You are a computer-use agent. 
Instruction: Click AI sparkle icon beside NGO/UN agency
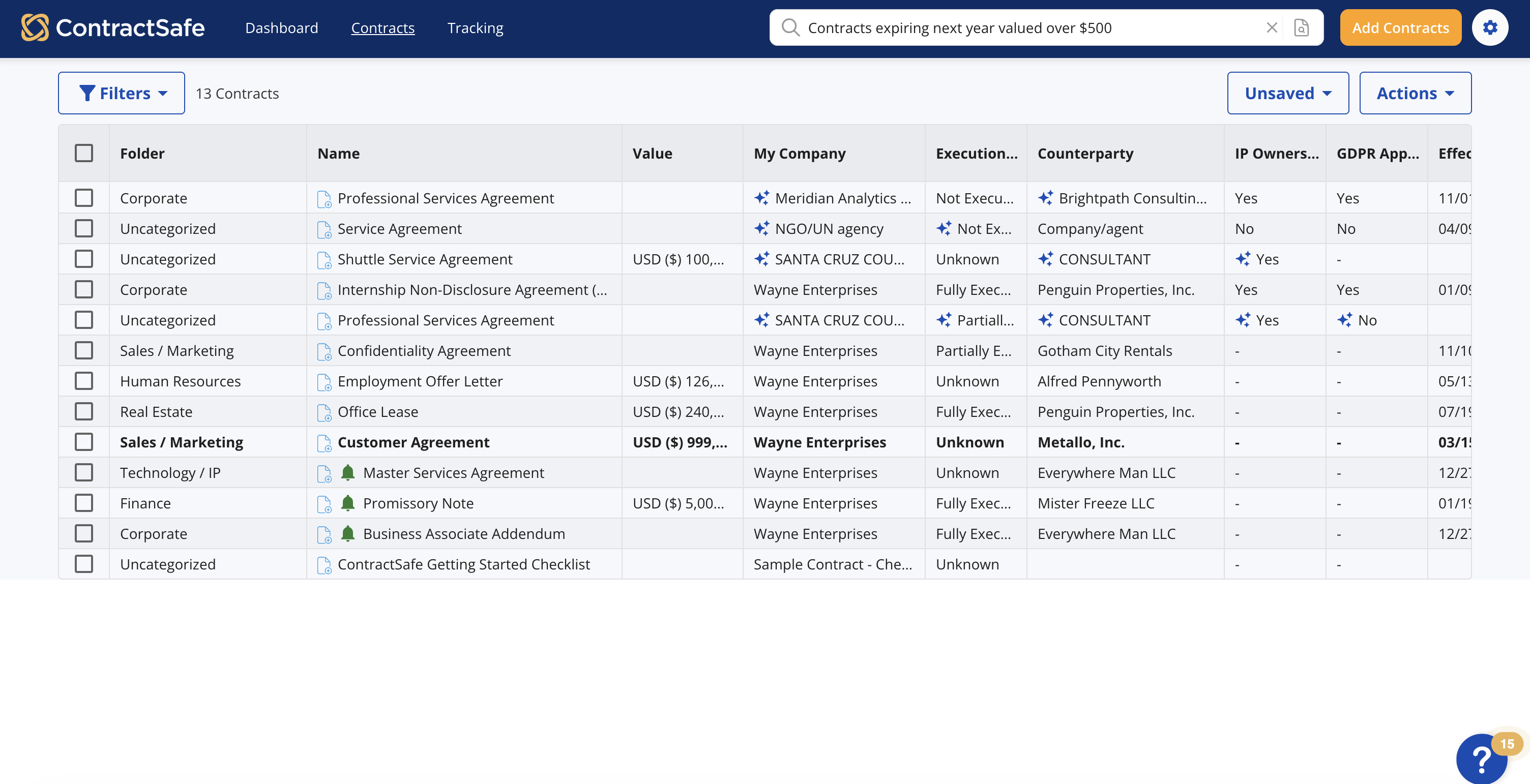tap(761, 228)
